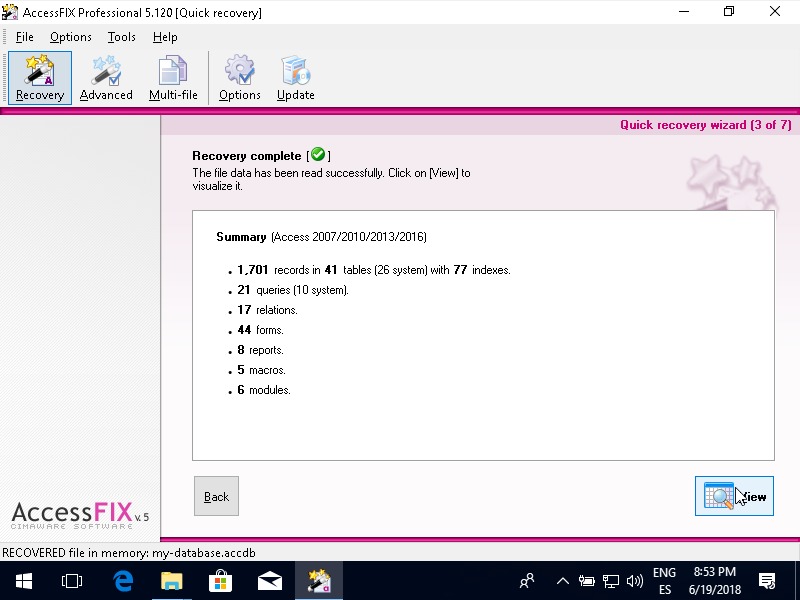The image size is (800, 600).
Task: Open the Windows Start menu
Action: coord(23,580)
